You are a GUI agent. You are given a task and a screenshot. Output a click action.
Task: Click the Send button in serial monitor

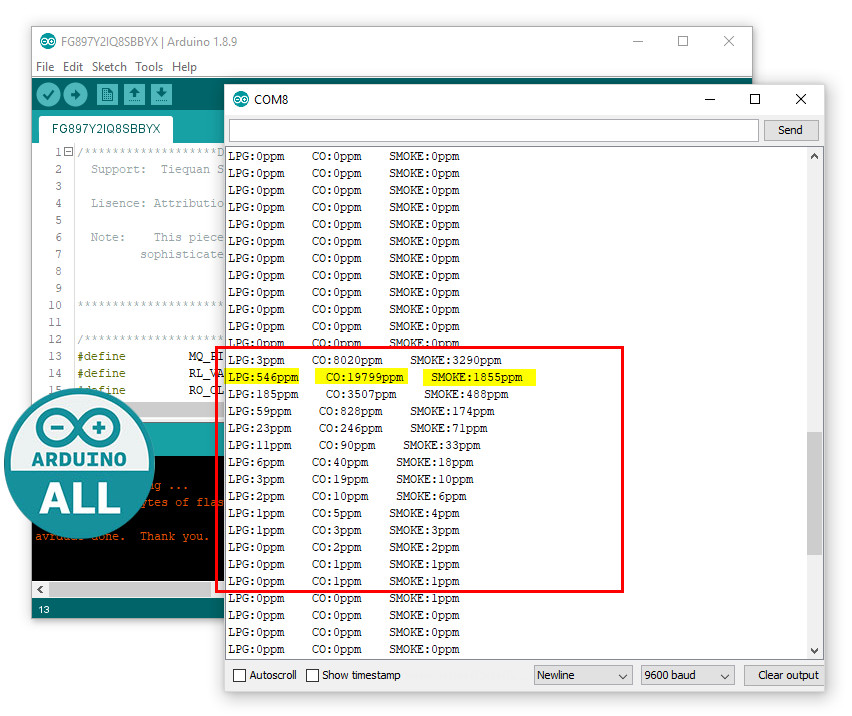coord(791,130)
